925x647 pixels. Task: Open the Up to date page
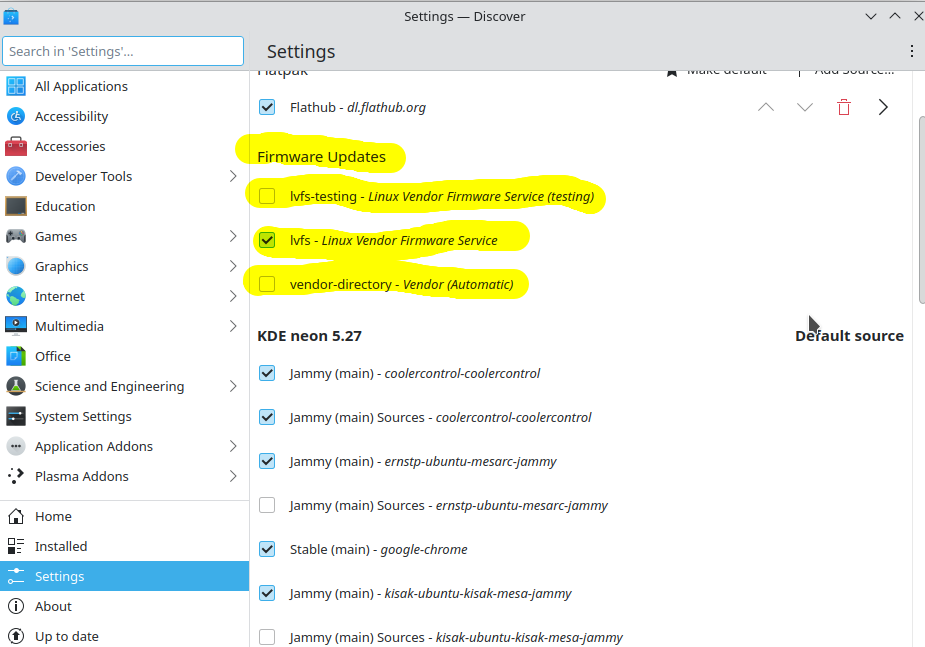66,636
